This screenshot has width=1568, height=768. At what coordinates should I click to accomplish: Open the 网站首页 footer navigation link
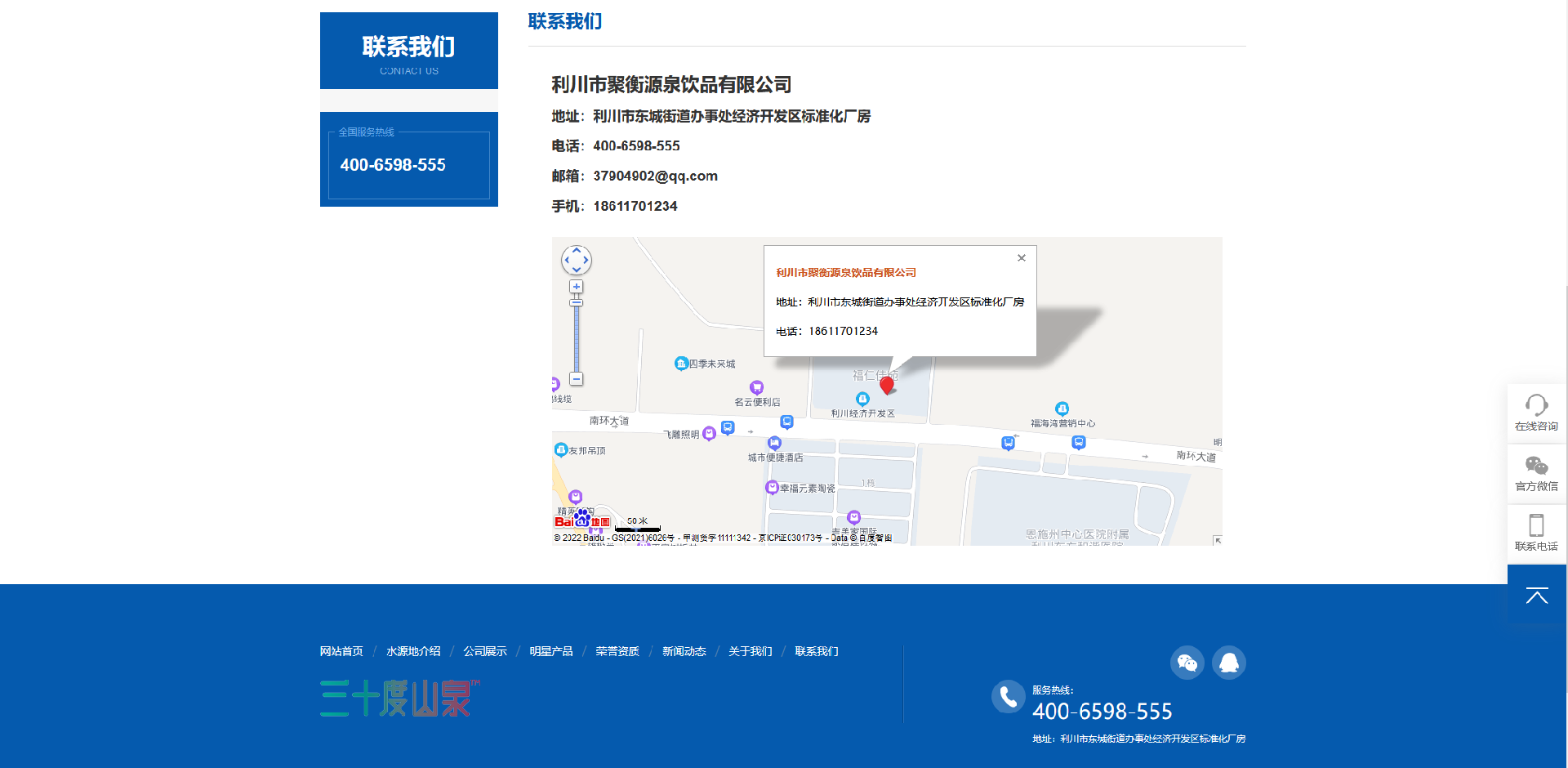tap(341, 651)
